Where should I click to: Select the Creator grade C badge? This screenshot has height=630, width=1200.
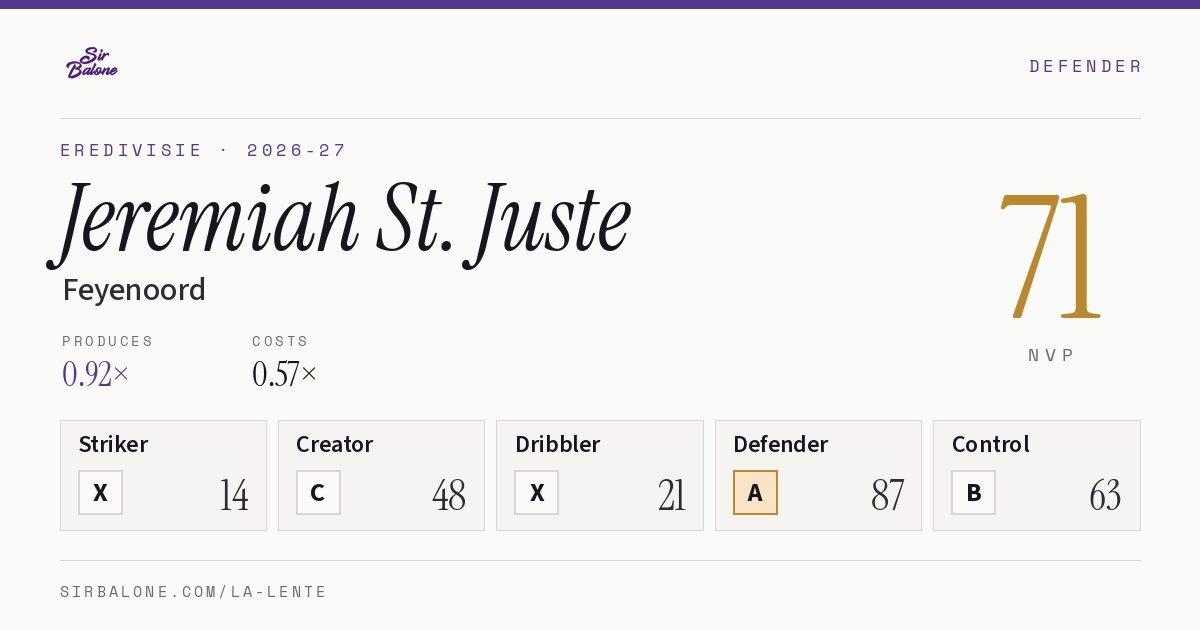[318, 492]
